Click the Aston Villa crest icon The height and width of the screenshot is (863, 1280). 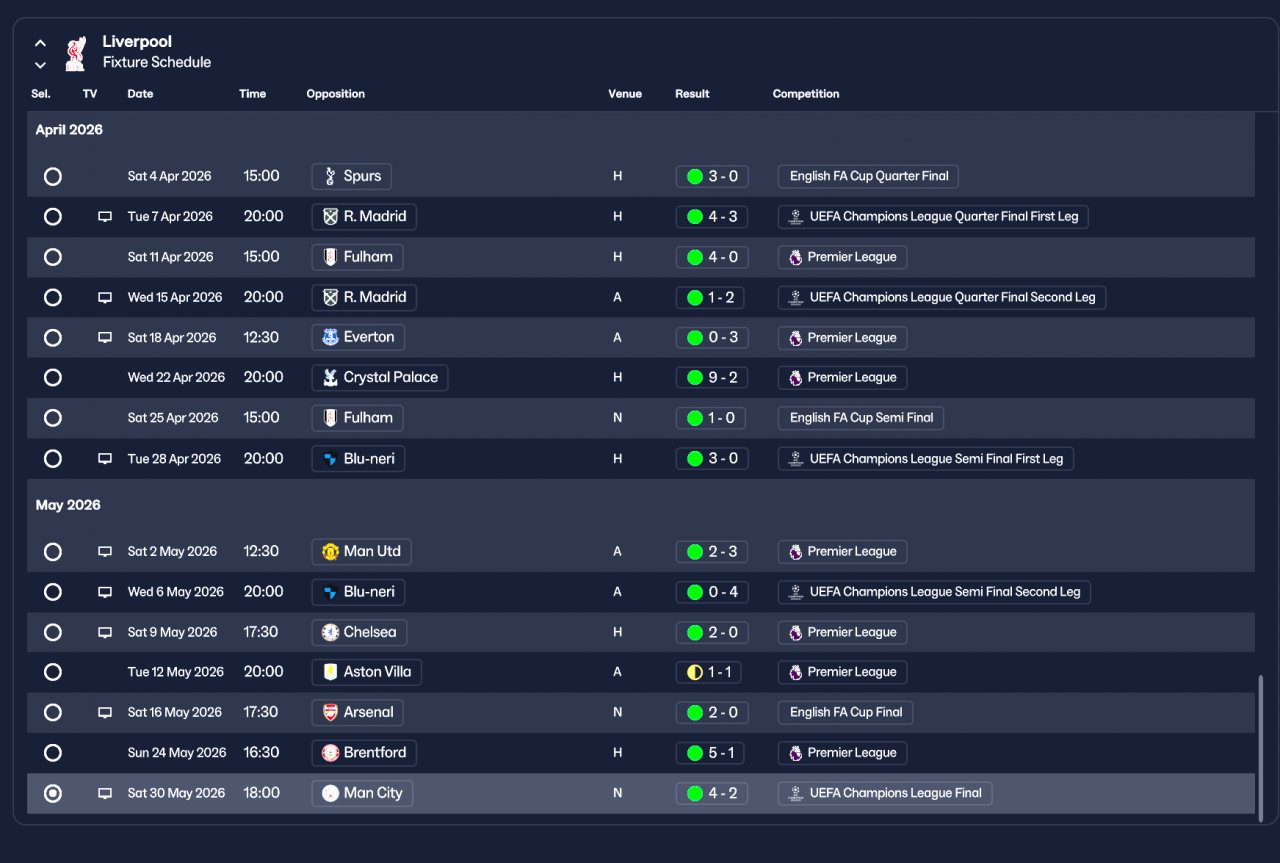(x=330, y=673)
